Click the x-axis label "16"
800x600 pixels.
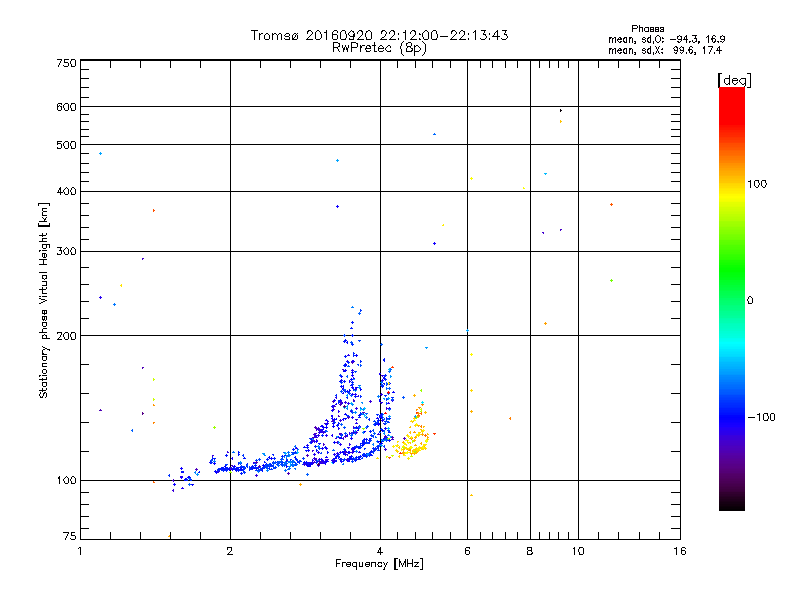click(x=680, y=552)
